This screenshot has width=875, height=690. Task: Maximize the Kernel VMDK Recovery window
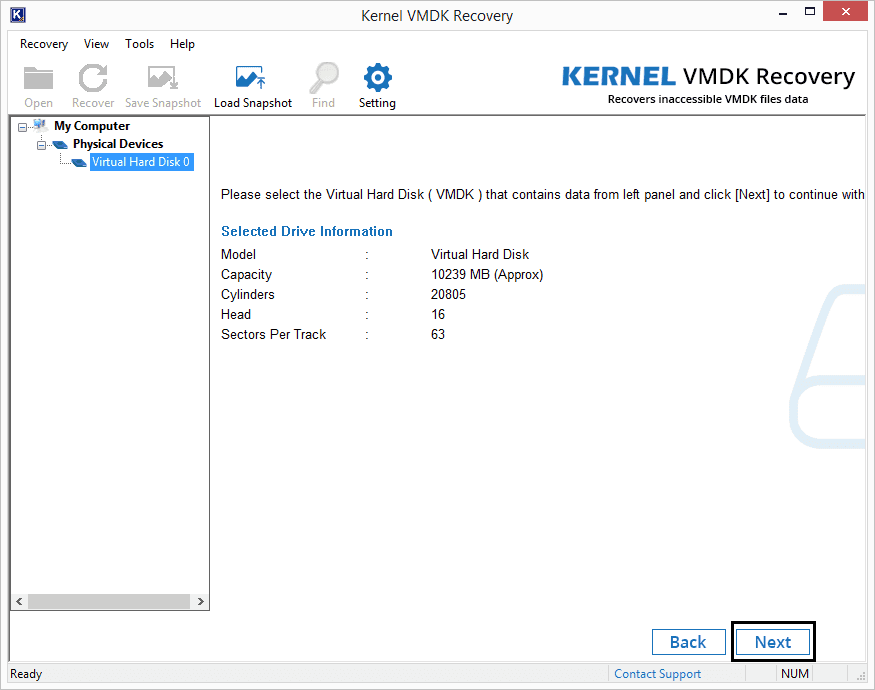click(810, 12)
